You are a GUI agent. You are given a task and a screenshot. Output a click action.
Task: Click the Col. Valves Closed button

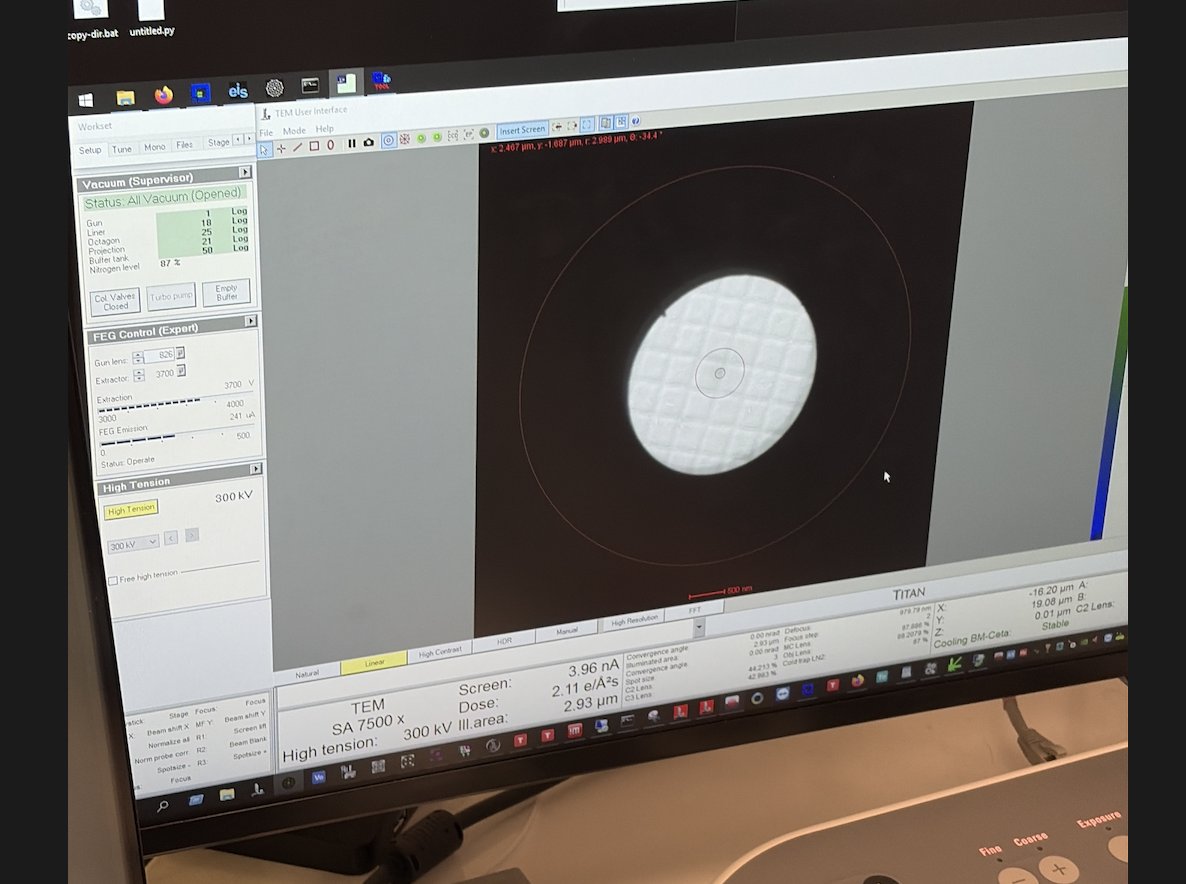pyautogui.click(x=116, y=302)
